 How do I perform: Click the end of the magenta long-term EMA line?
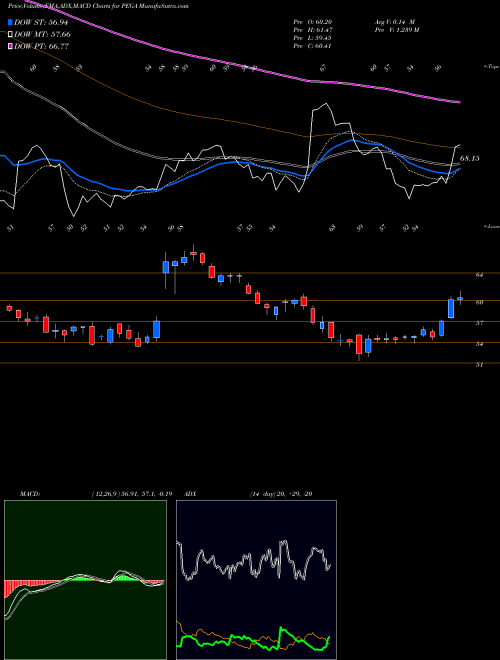tap(459, 102)
